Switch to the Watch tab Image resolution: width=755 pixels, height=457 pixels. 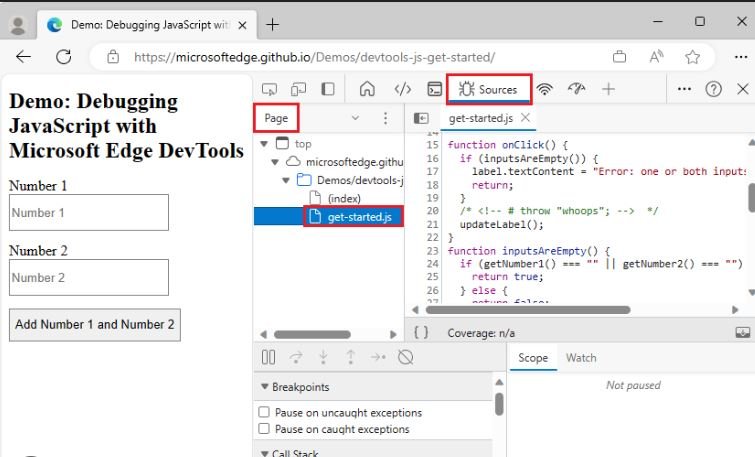tap(581, 358)
